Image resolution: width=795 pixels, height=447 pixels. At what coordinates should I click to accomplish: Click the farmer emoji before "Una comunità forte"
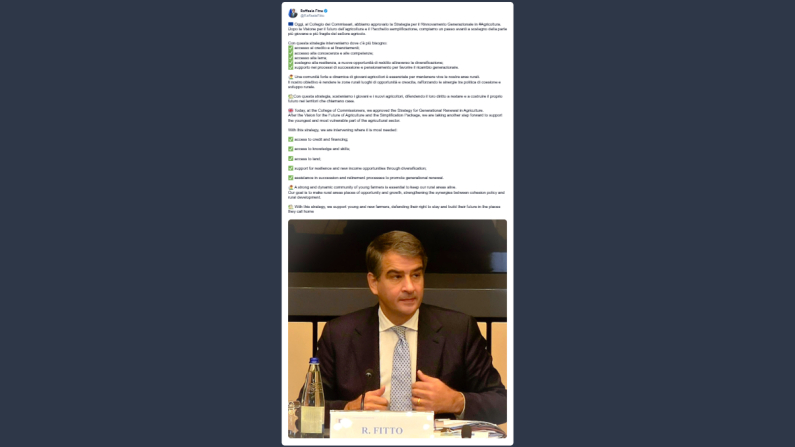pyautogui.click(x=291, y=77)
